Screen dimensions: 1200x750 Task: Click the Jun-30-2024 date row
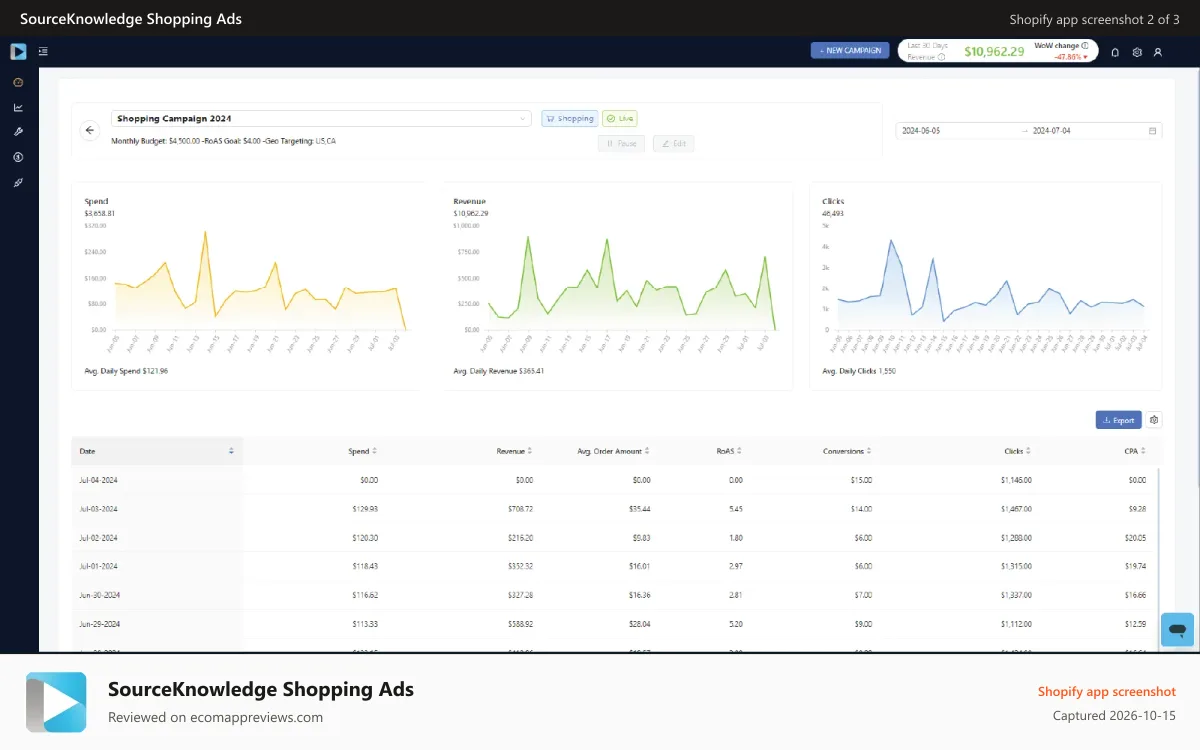pos(98,595)
